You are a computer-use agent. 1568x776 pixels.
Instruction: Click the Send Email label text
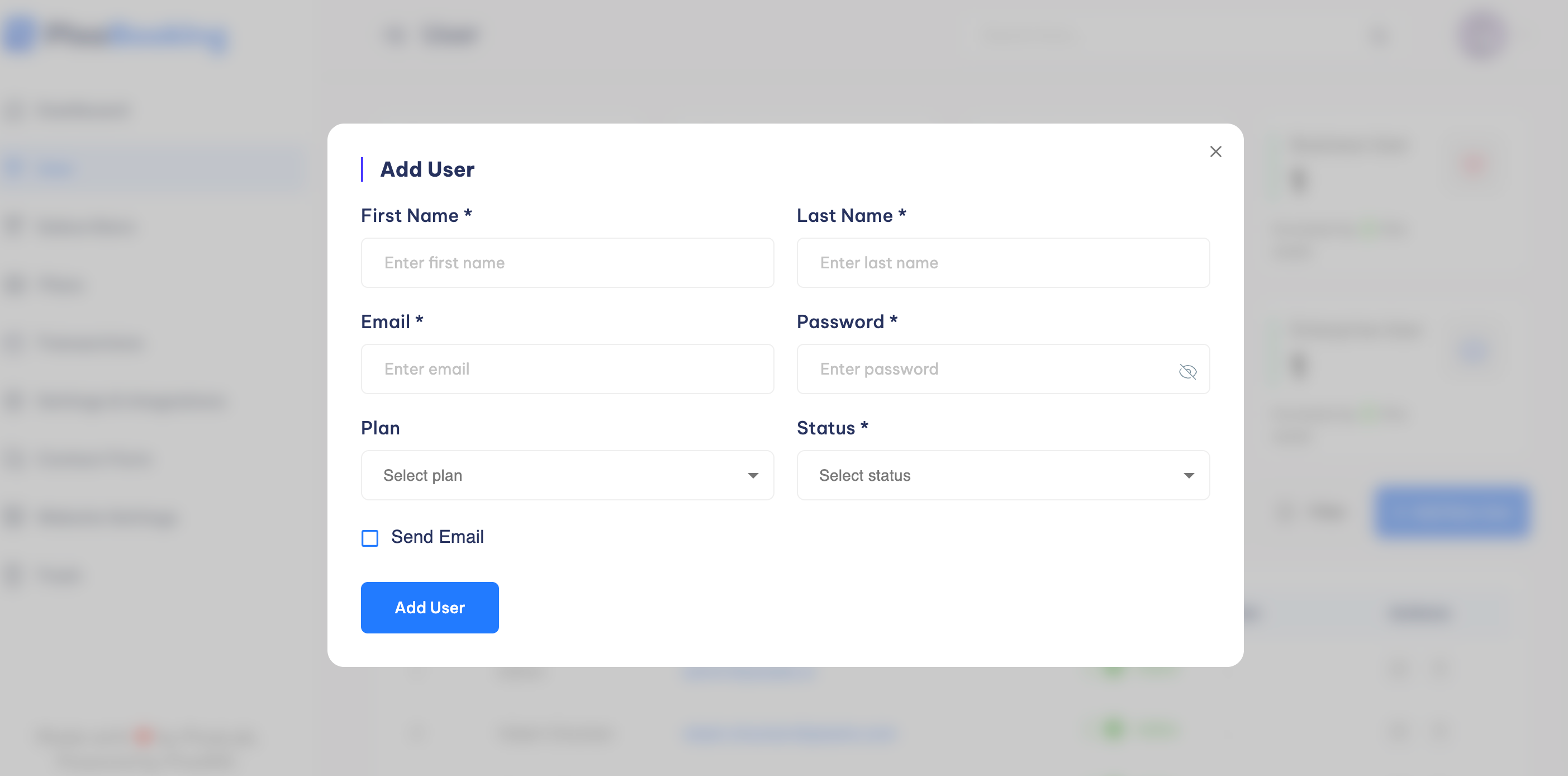(437, 537)
